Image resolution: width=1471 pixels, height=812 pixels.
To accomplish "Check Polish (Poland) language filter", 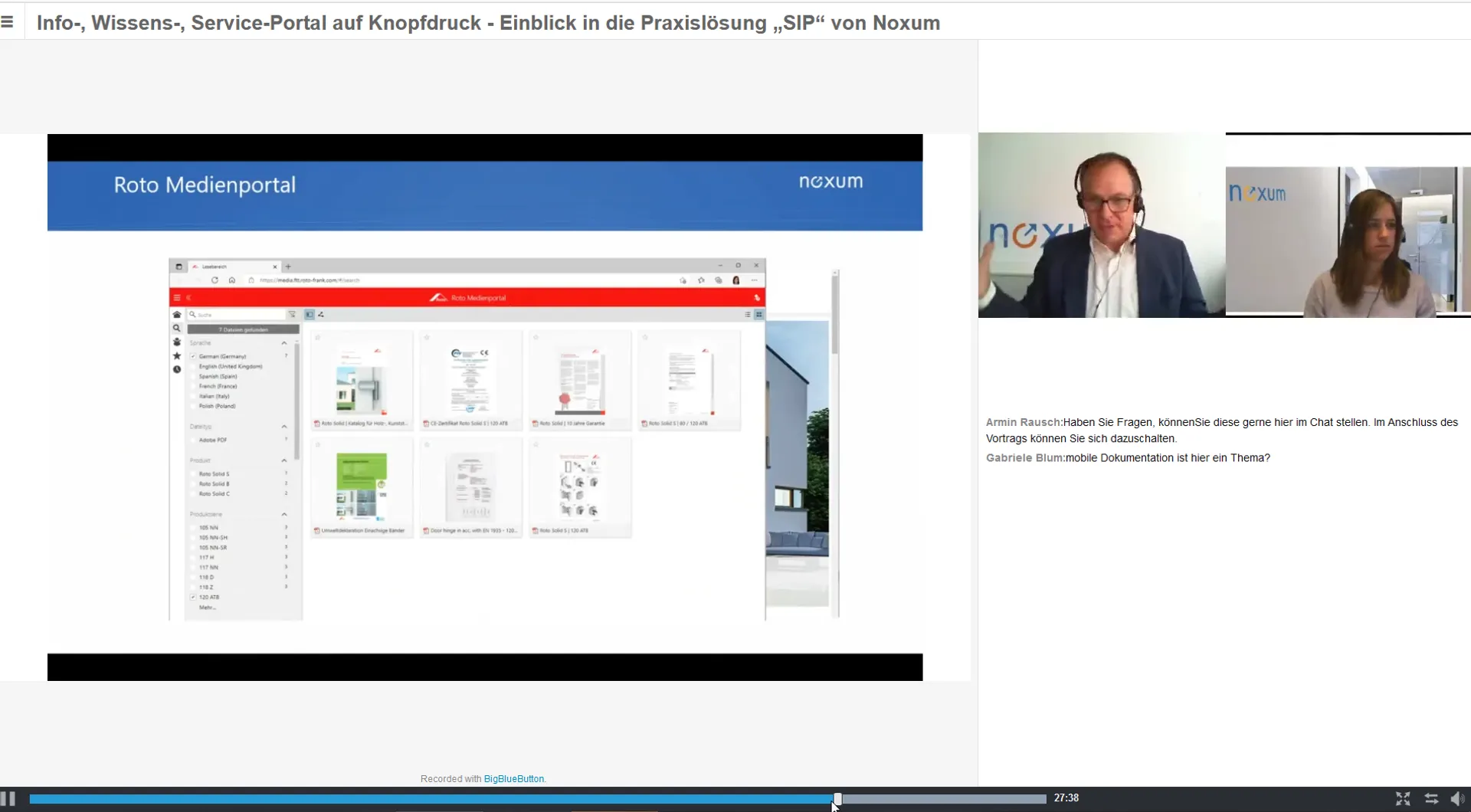I will point(193,406).
